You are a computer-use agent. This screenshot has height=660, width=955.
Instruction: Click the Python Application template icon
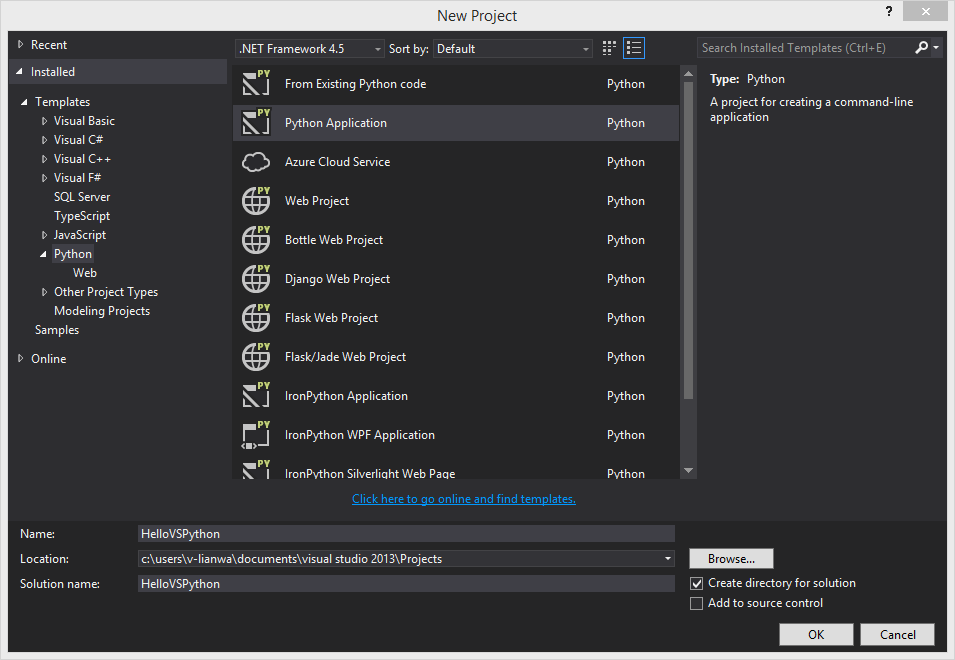(256, 122)
